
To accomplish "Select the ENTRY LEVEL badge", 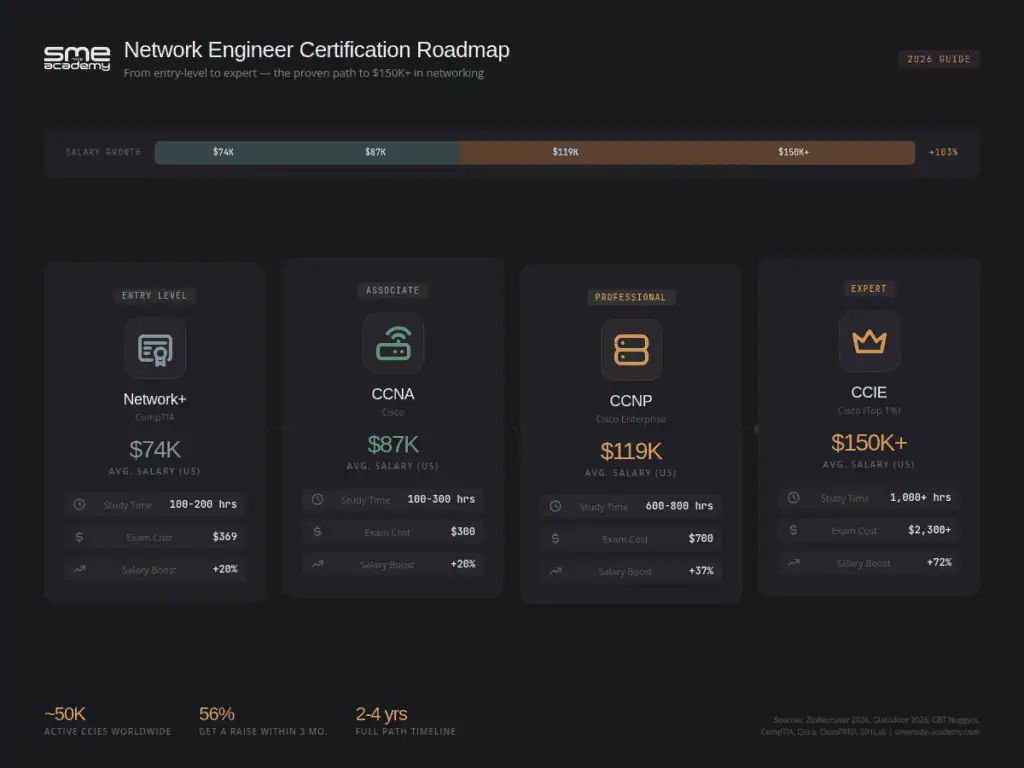I will pyautogui.click(x=155, y=295).
